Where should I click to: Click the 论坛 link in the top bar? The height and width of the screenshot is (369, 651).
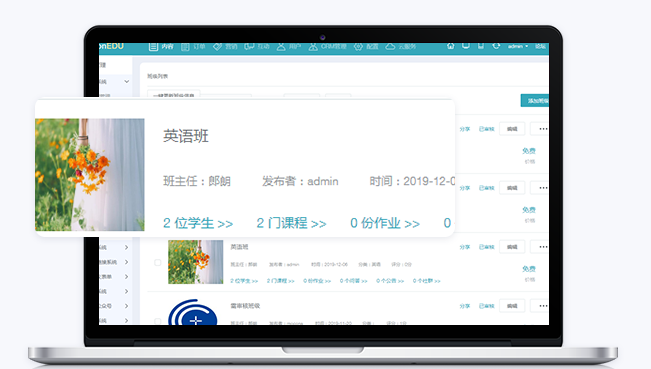tap(540, 46)
